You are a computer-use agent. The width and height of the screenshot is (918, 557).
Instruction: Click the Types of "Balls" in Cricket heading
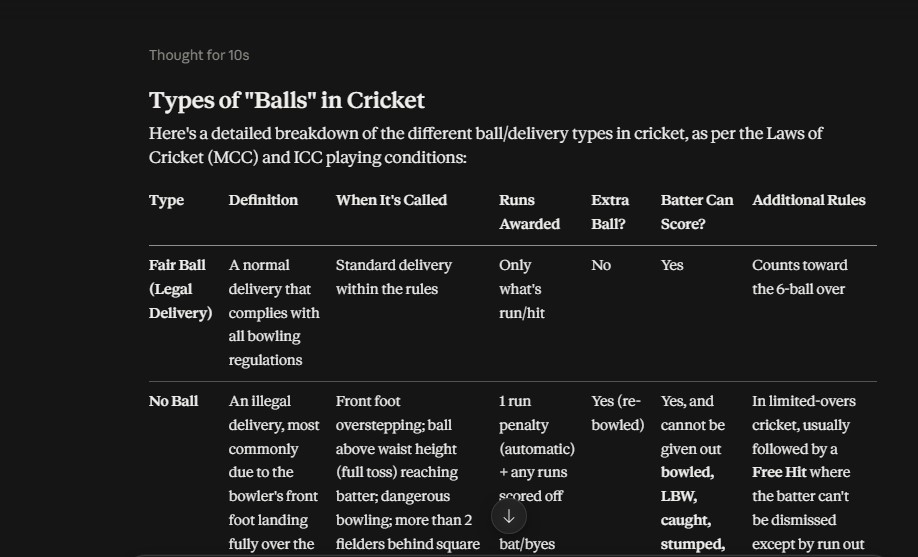tap(287, 100)
